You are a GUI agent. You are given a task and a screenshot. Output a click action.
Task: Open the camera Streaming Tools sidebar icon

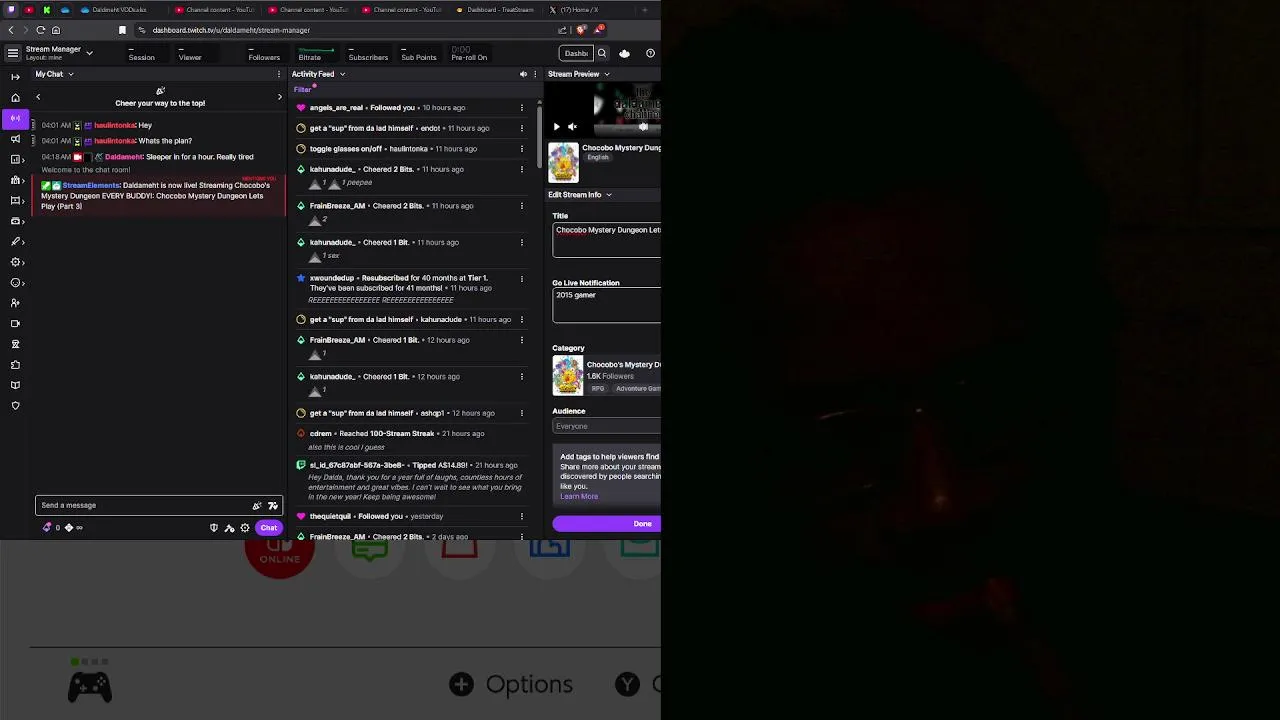pos(15,324)
